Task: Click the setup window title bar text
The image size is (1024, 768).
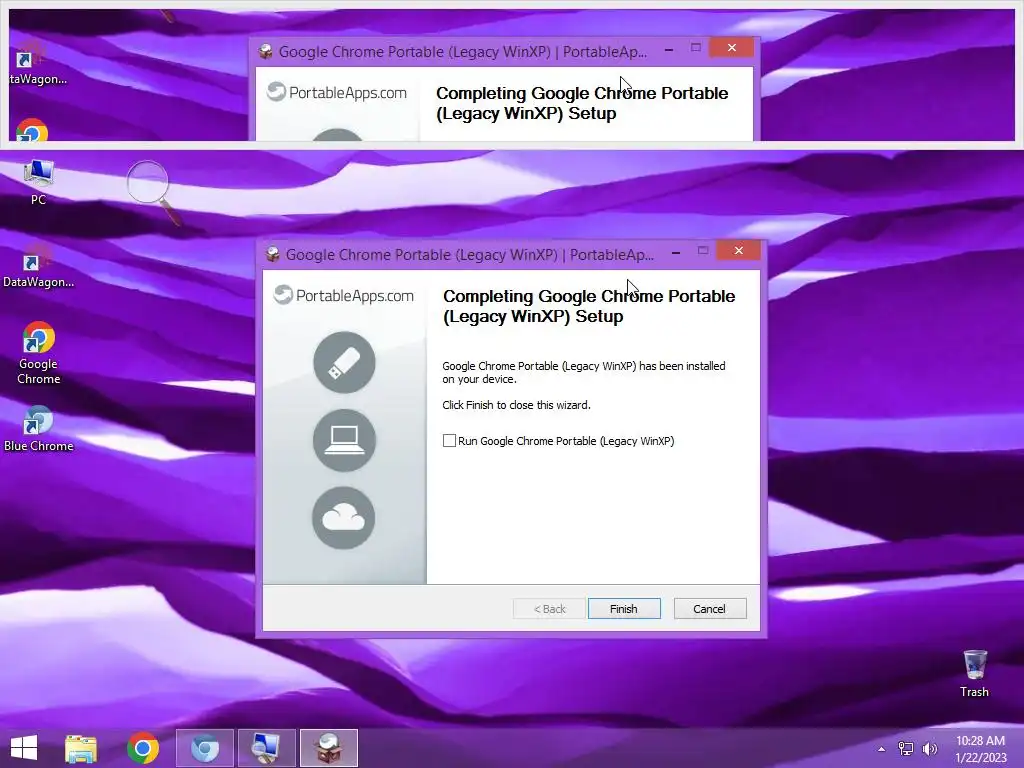Action: (x=470, y=255)
